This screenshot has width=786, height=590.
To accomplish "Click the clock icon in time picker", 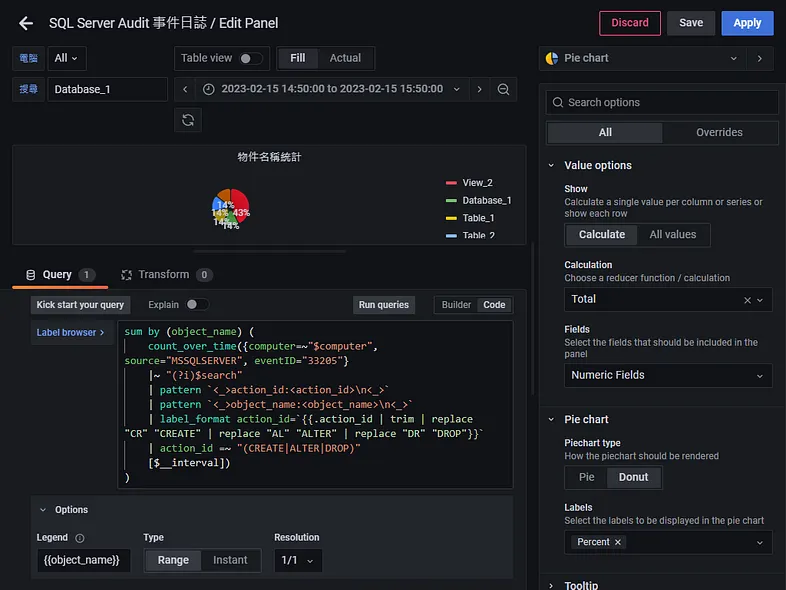I will (x=209, y=89).
